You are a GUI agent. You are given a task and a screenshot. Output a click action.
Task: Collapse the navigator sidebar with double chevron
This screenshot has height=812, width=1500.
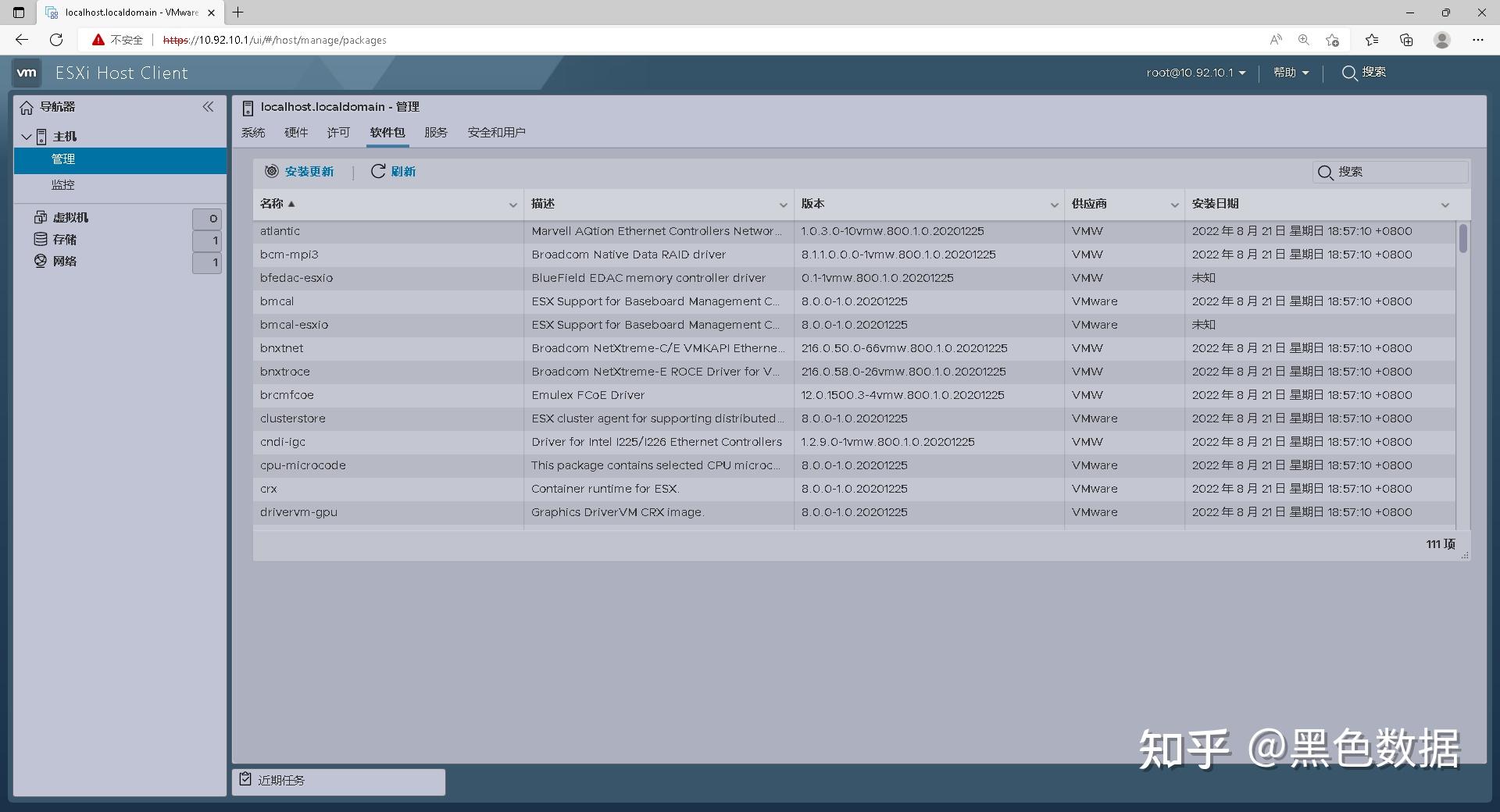pyautogui.click(x=209, y=107)
